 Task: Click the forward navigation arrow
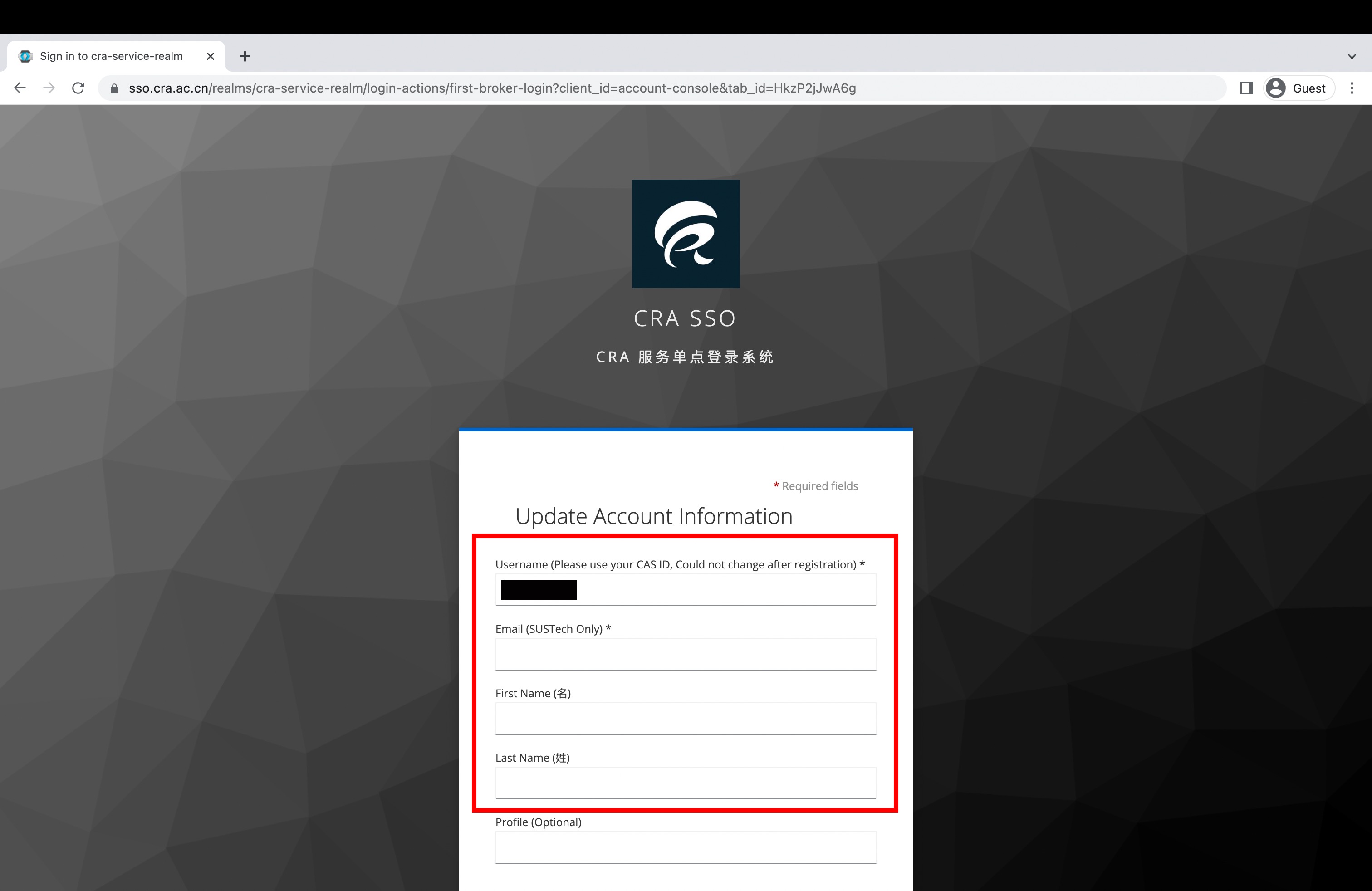click(x=49, y=88)
